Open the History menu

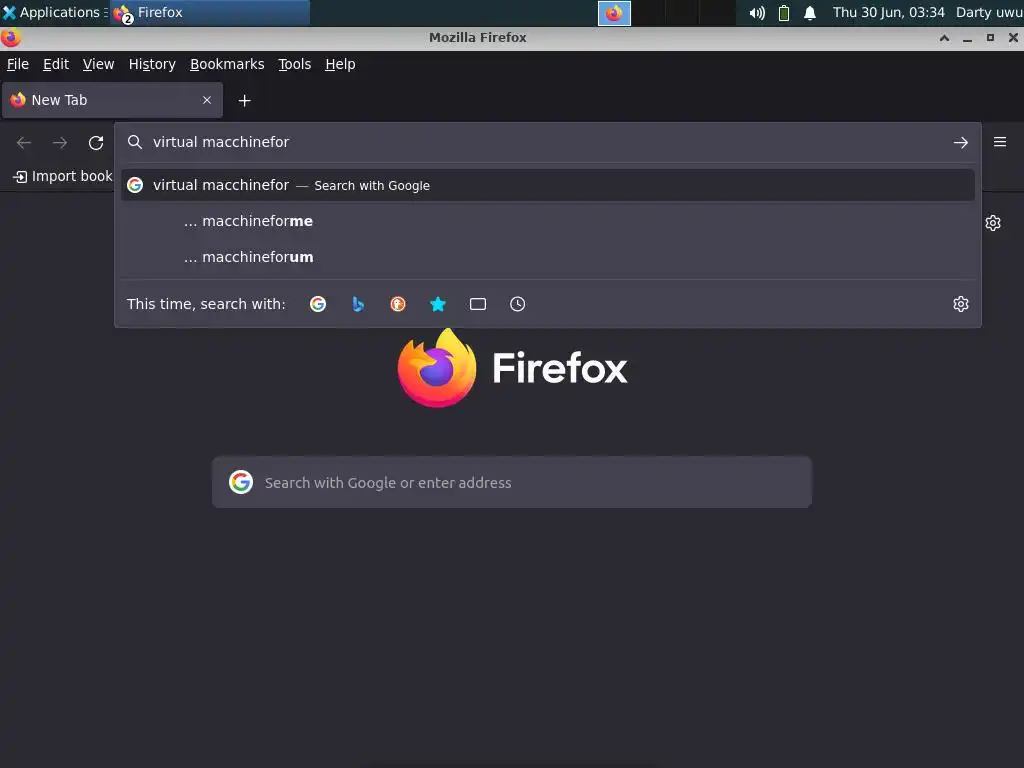pos(152,64)
